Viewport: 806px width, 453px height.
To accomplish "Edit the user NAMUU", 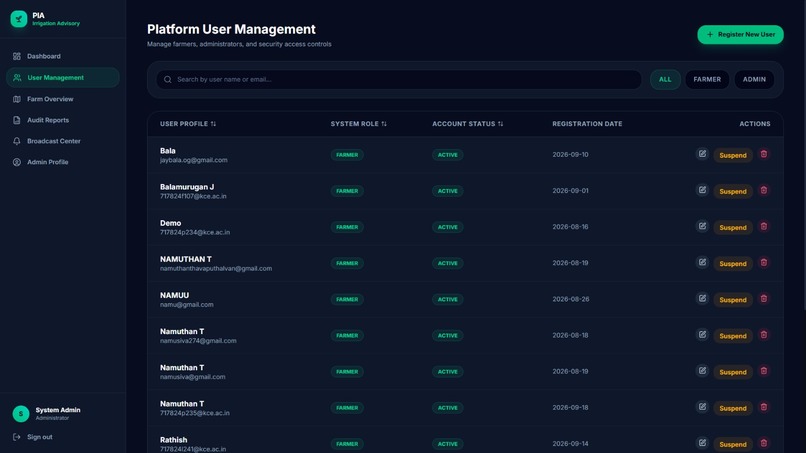I will [702, 299].
